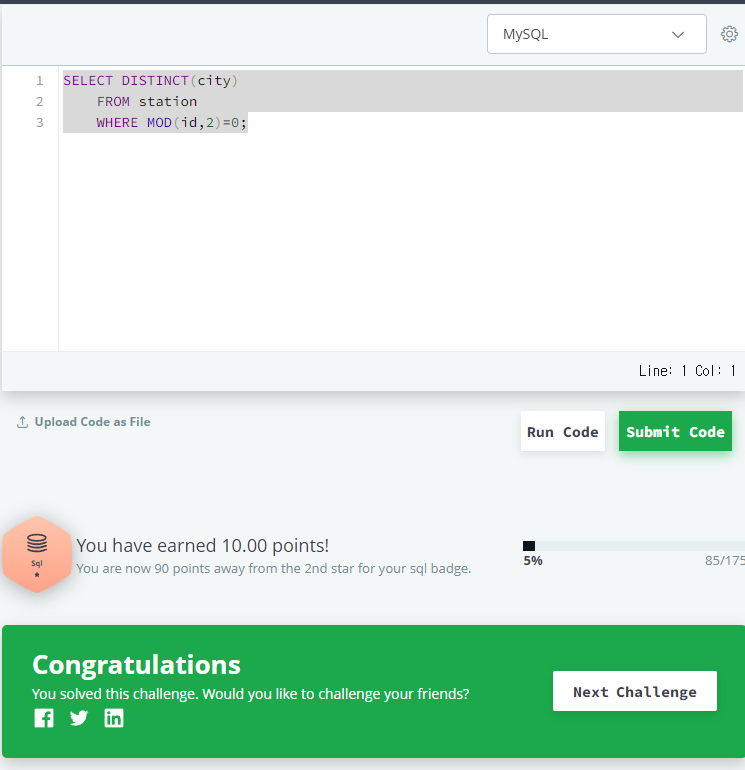Open the MySQL language dropdown
The height and width of the screenshot is (770, 745).
coord(597,34)
